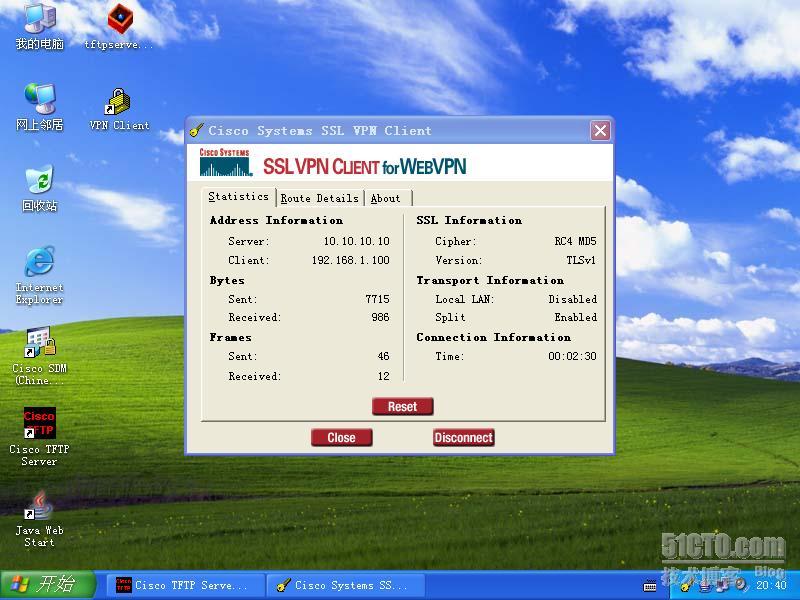Click the Reset button
This screenshot has width=800, height=600.
(x=403, y=407)
